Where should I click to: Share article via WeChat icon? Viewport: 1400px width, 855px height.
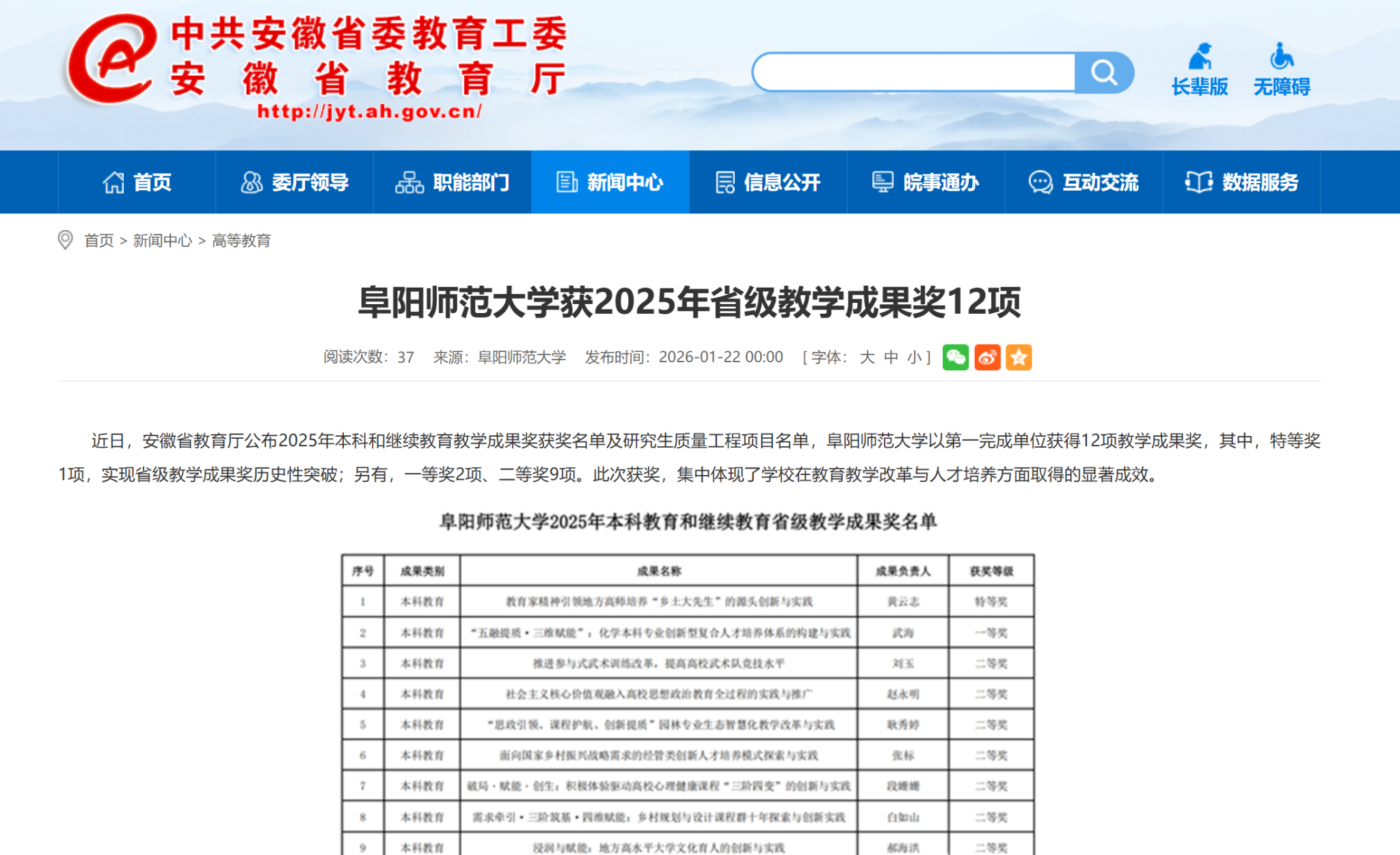(955, 357)
